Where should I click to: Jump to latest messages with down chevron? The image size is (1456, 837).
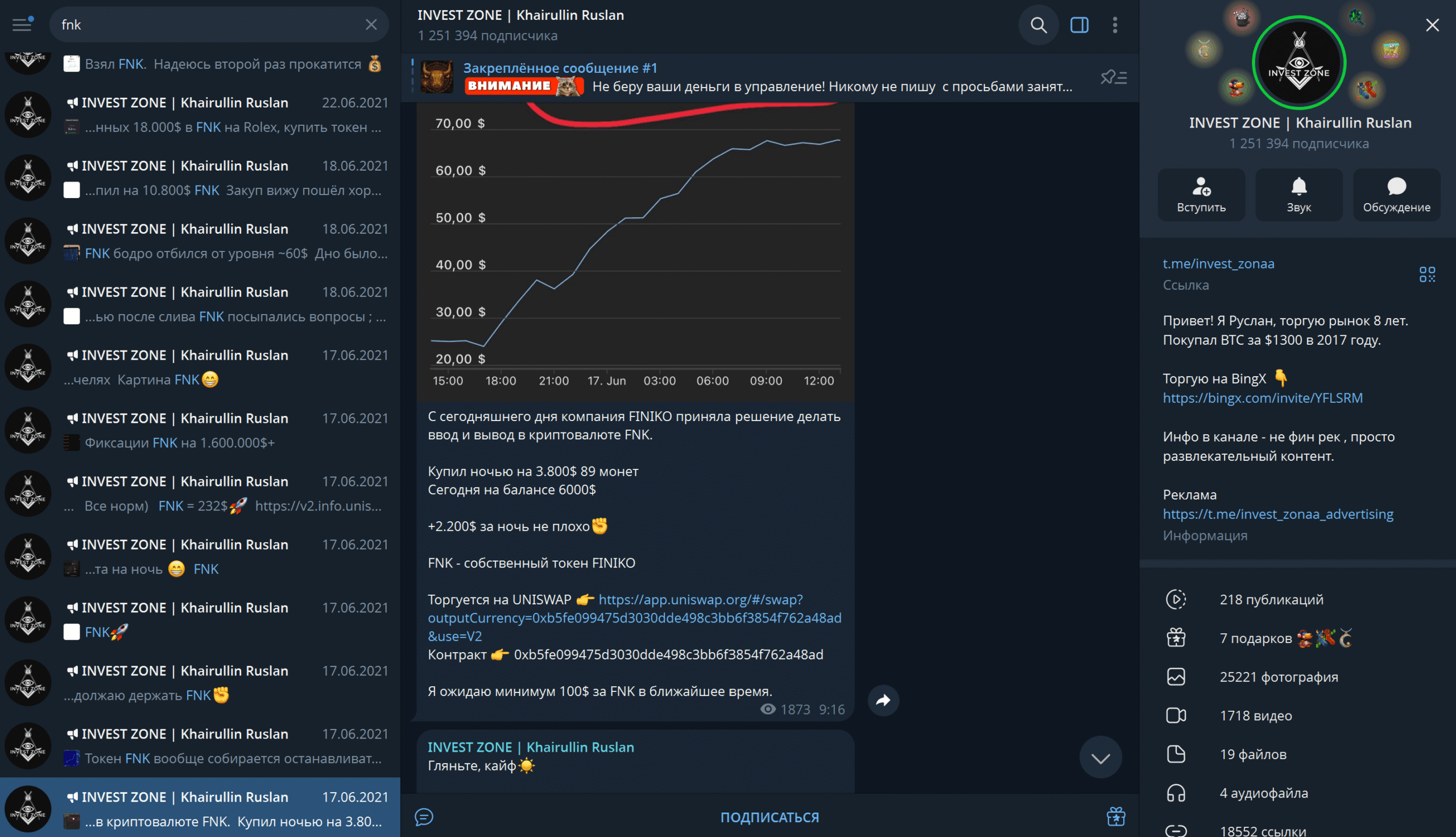(x=1101, y=758)
